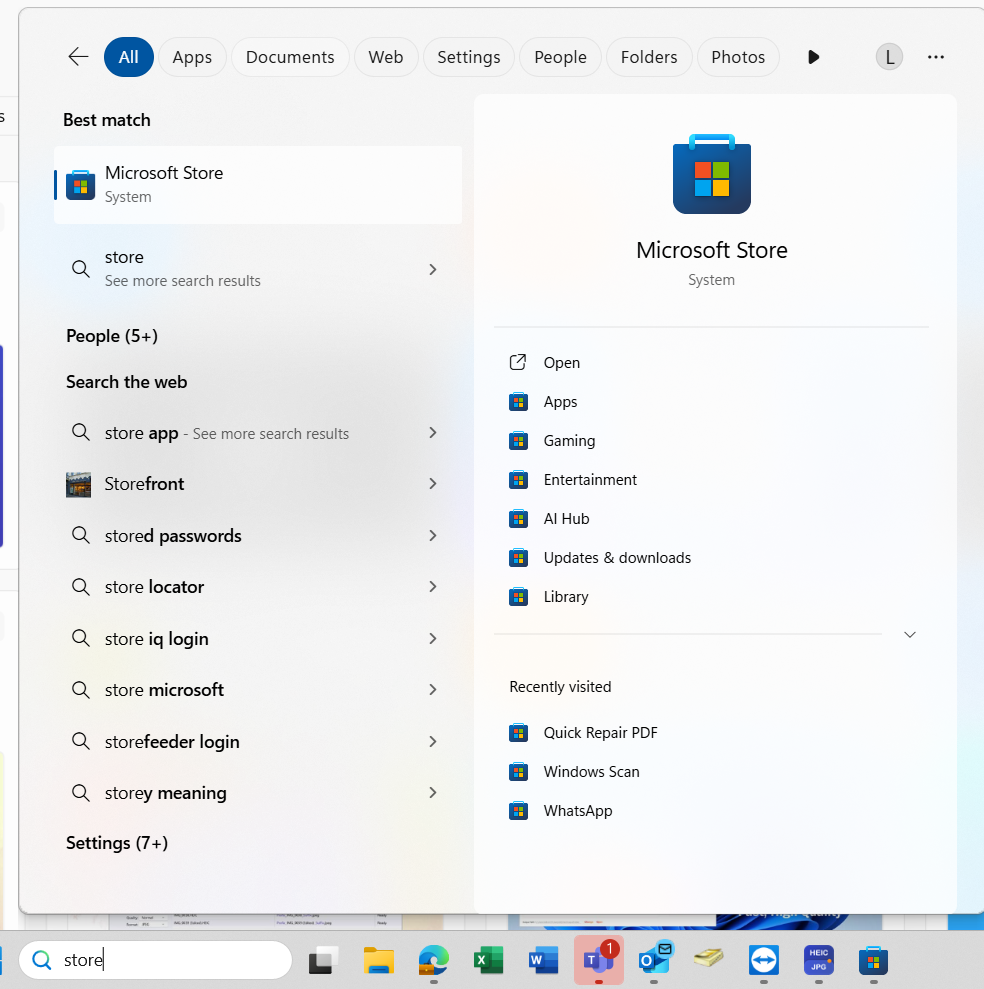Expand chevron beside 'store app' suggestion
Screen dimensions: 984x989
(x=433, y=433)
